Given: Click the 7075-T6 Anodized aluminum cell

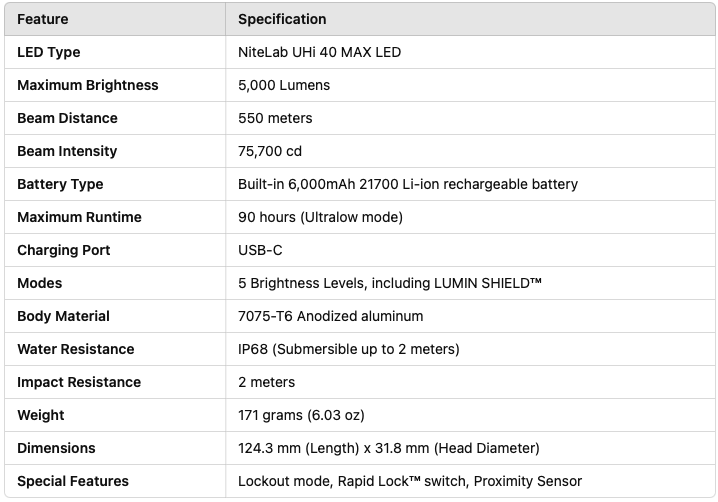Looking at the screenshot, I should point(330,316).
